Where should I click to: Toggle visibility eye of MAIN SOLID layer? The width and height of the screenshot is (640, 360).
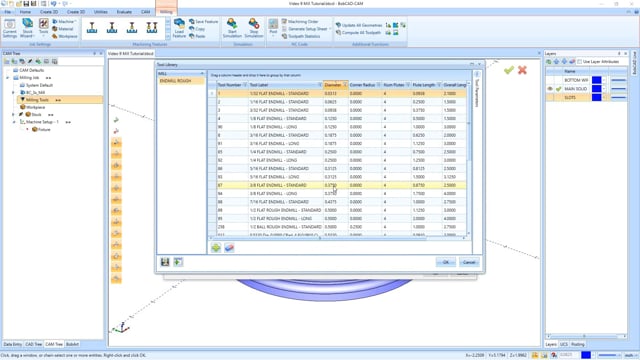[550, 89]
